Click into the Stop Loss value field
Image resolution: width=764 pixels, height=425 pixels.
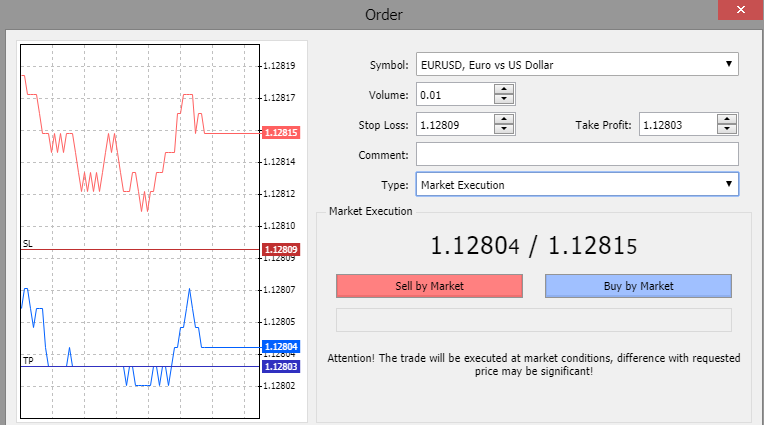[454, 125]
